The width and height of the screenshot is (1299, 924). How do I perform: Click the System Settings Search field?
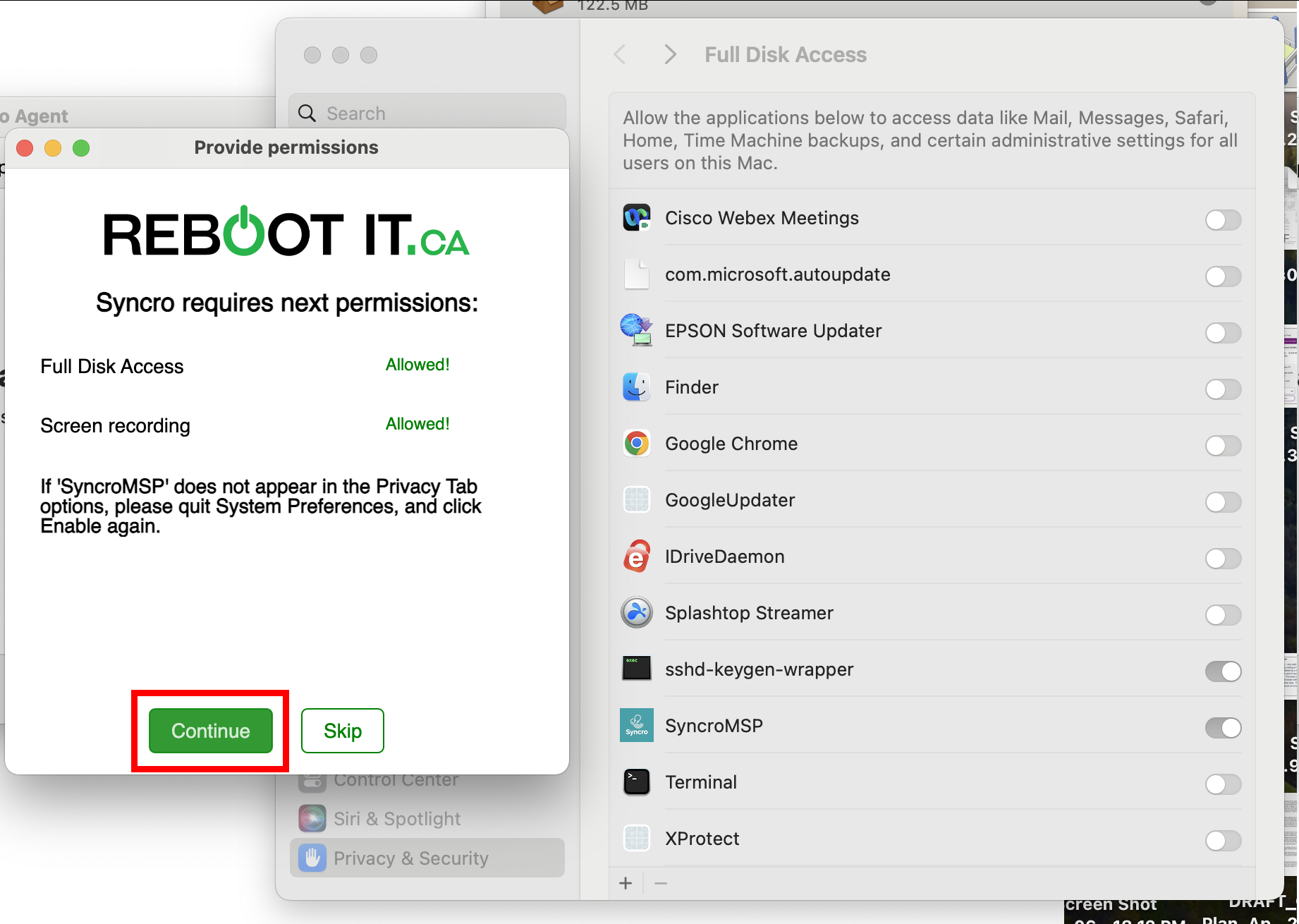pyautogui.click(x=427, y=113)
